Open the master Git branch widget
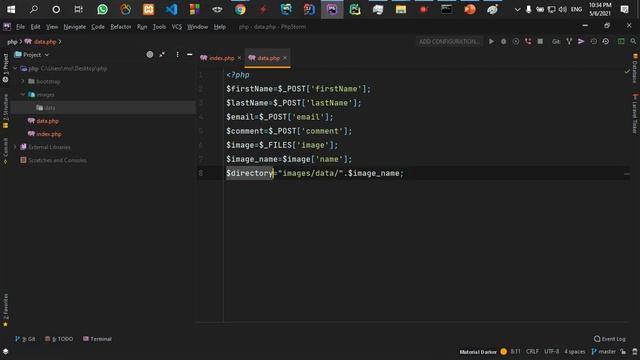The height and width of the screenshot is (360, 640). [603, 351]
